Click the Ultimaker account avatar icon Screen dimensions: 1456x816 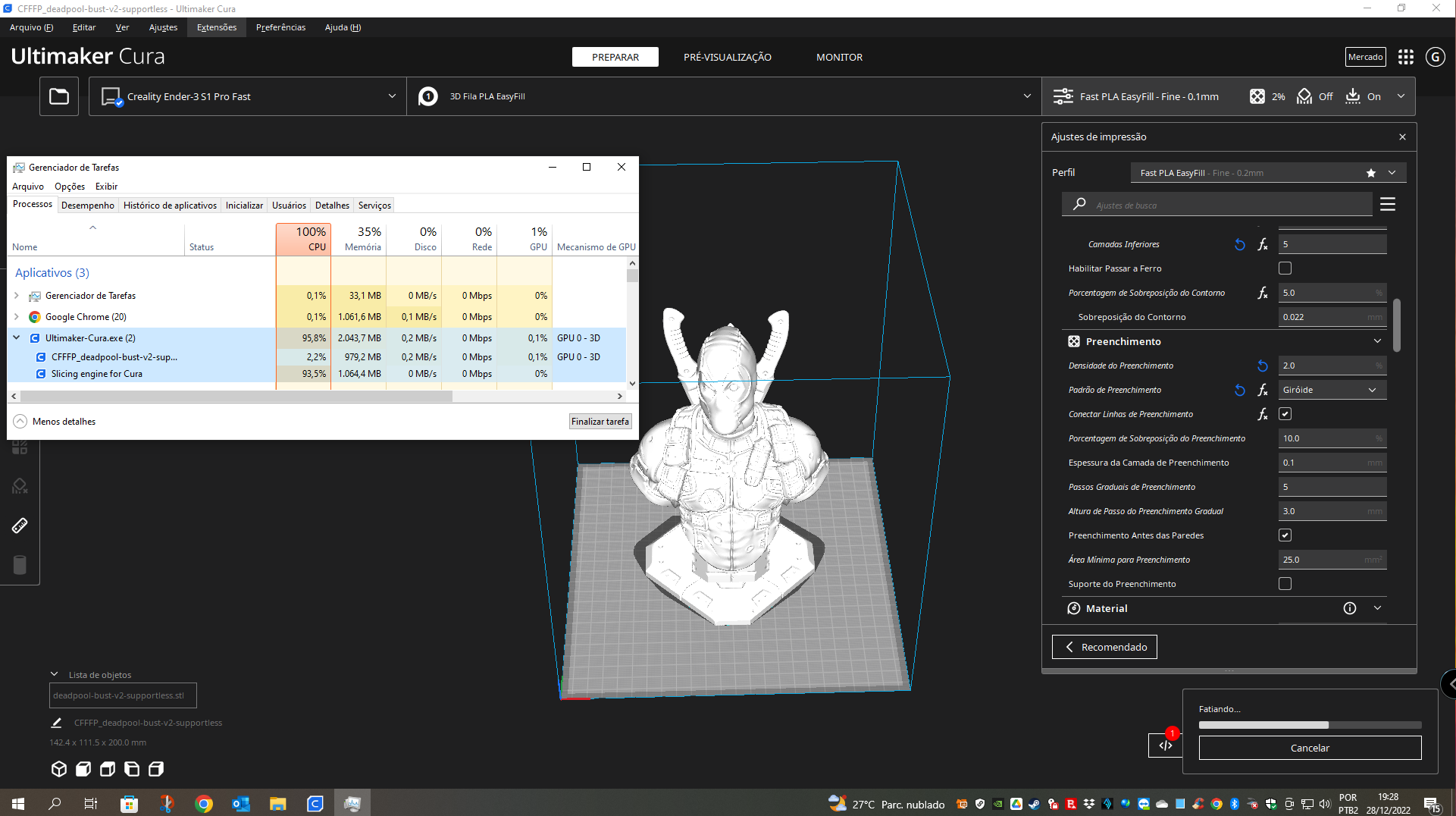[1436, 57]
